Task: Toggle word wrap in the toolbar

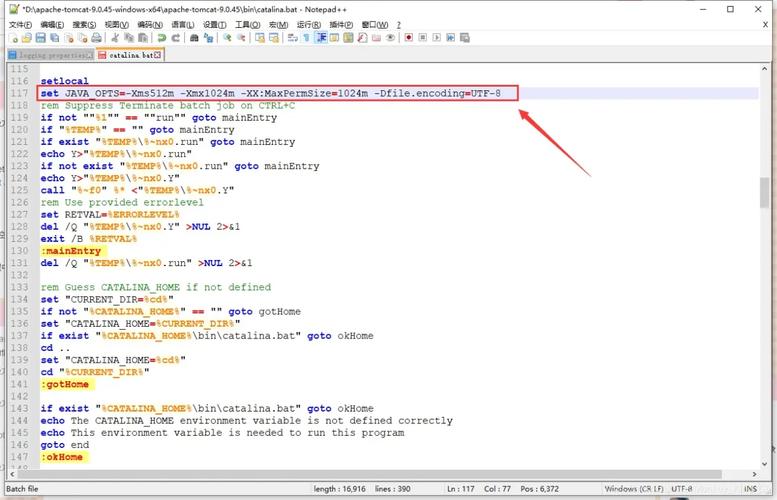Action: [292, 38]
